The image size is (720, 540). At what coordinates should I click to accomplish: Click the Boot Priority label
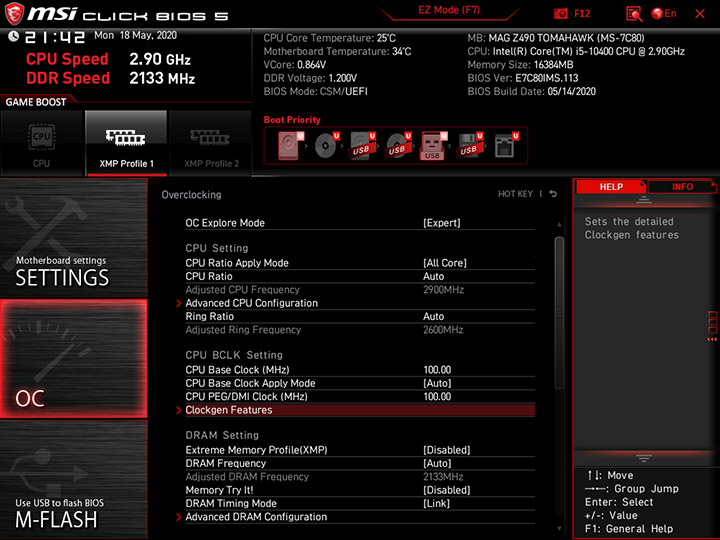(x=292, y=120)
